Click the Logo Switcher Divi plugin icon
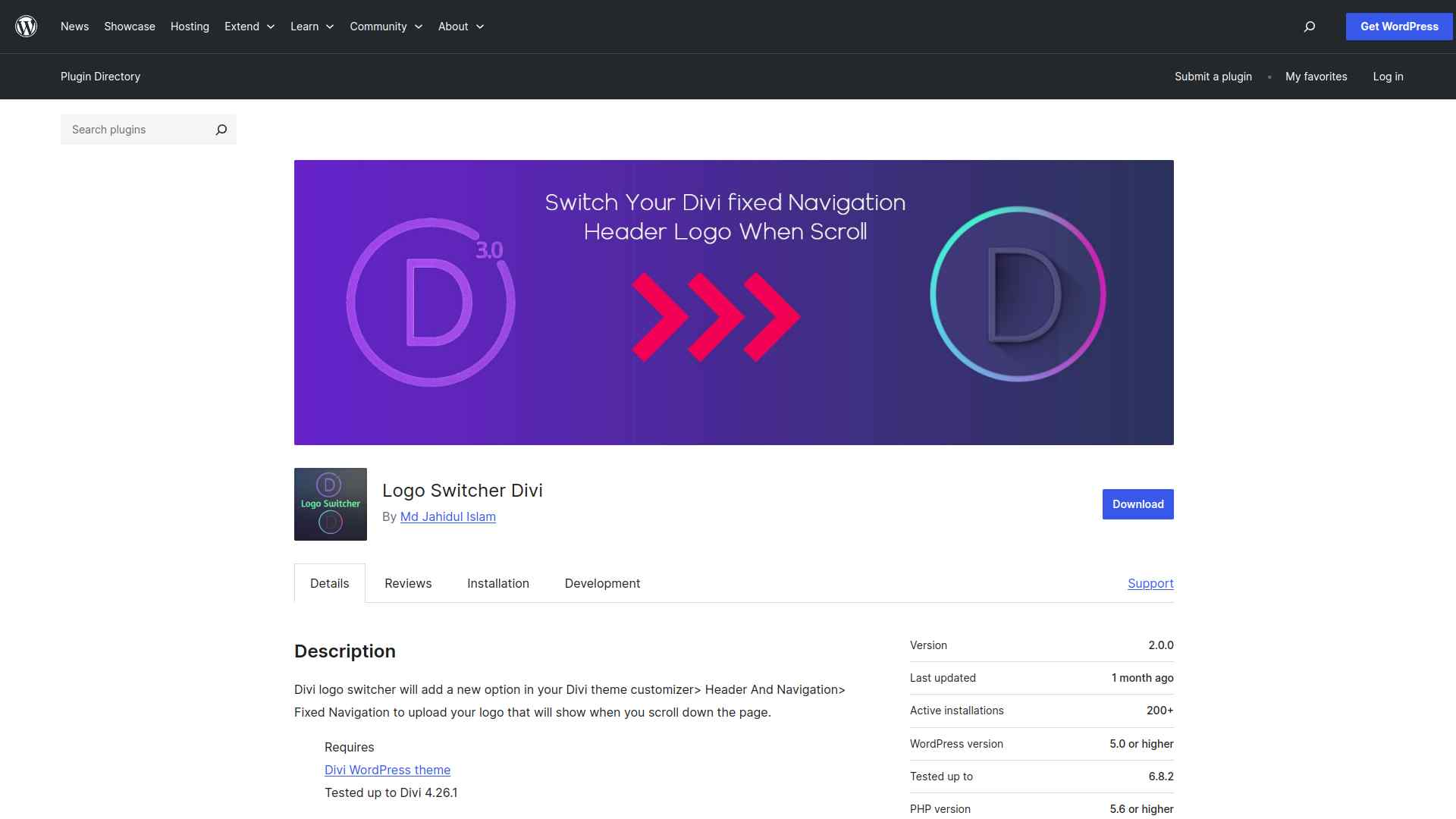 [x=331, y=504]
